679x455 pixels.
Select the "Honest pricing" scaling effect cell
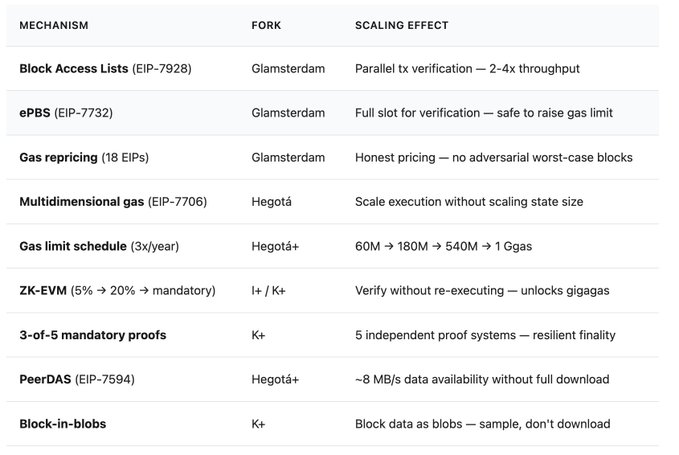click(494, 157)
